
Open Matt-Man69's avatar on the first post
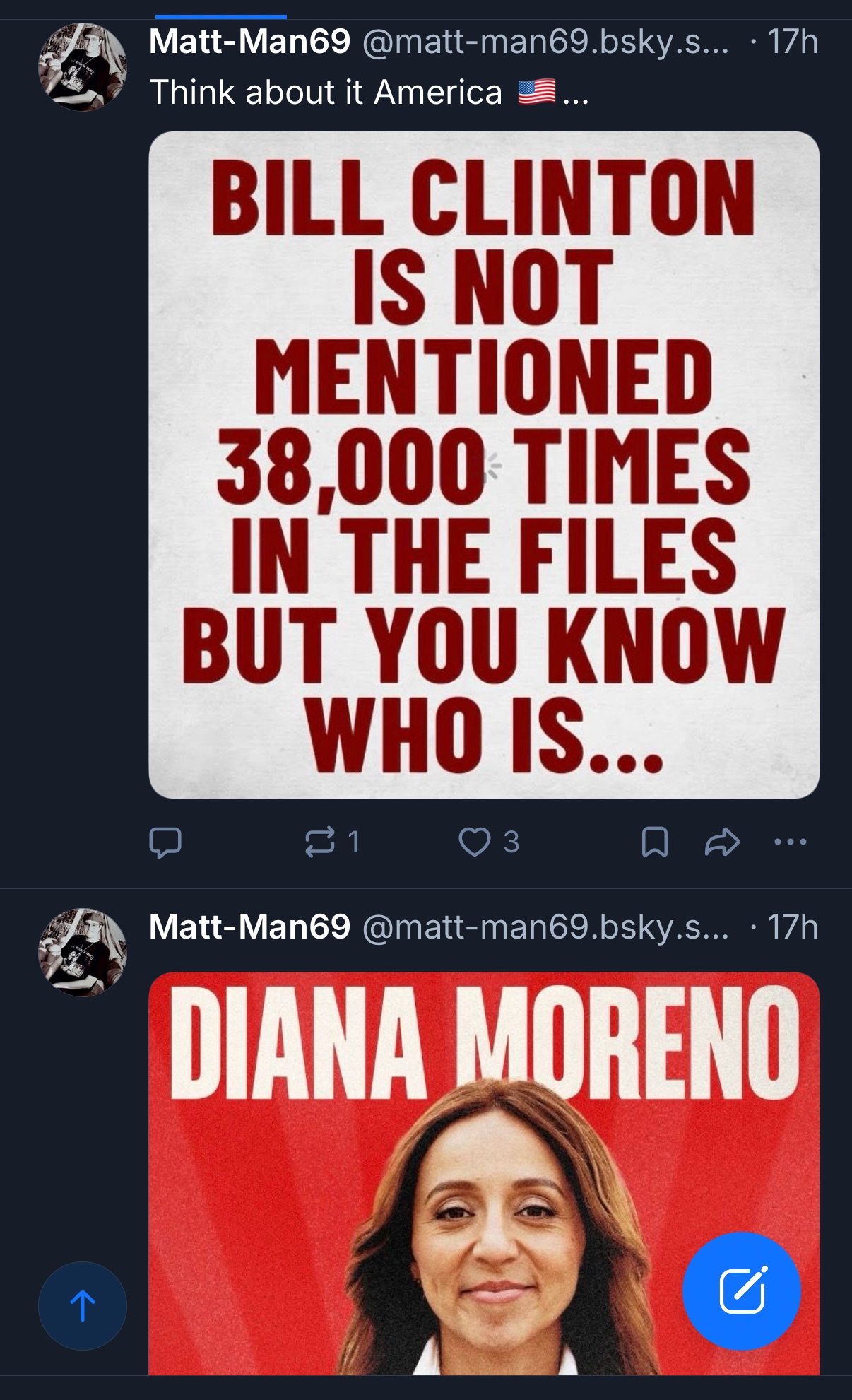(x=83, y=67)
